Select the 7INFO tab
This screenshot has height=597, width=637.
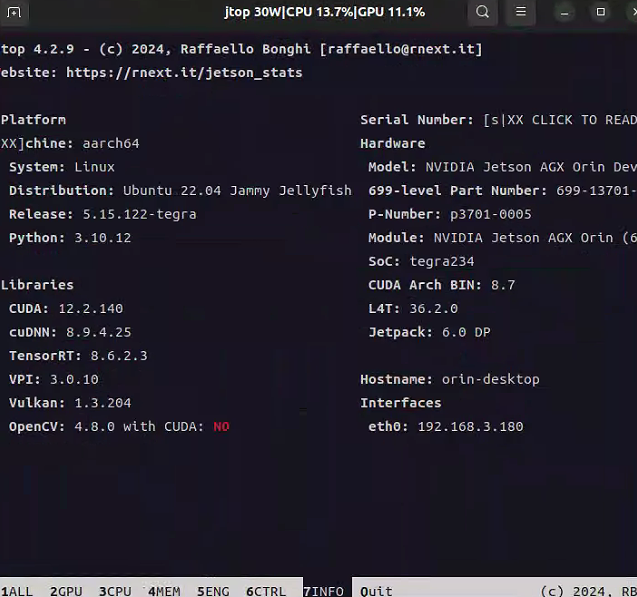coord(323,591)
